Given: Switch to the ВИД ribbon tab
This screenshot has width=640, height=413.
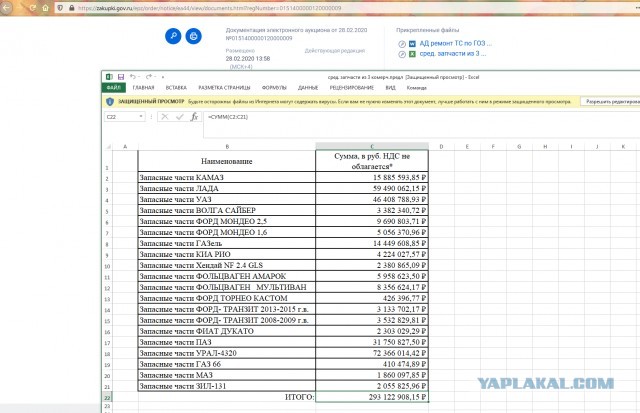Looking at the screenshot, I should point(390,88).
